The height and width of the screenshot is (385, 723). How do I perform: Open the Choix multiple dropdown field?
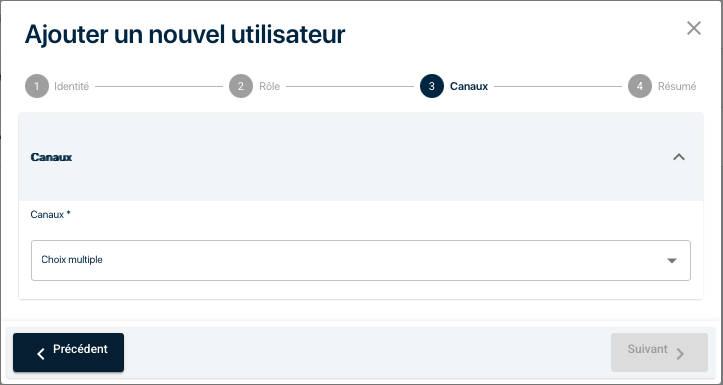pyautogui.click(x=361, y=260)
